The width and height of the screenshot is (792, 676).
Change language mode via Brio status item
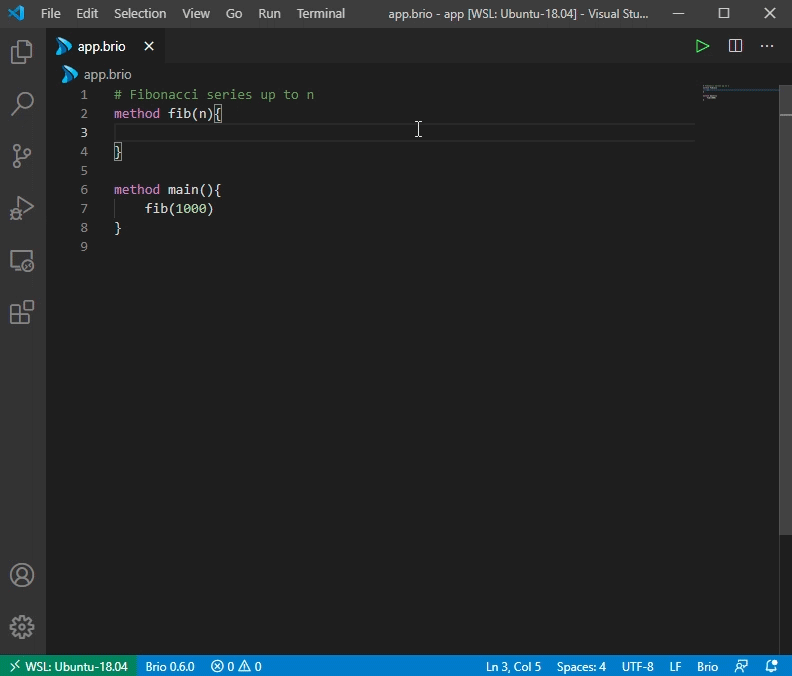coord(707,666)
